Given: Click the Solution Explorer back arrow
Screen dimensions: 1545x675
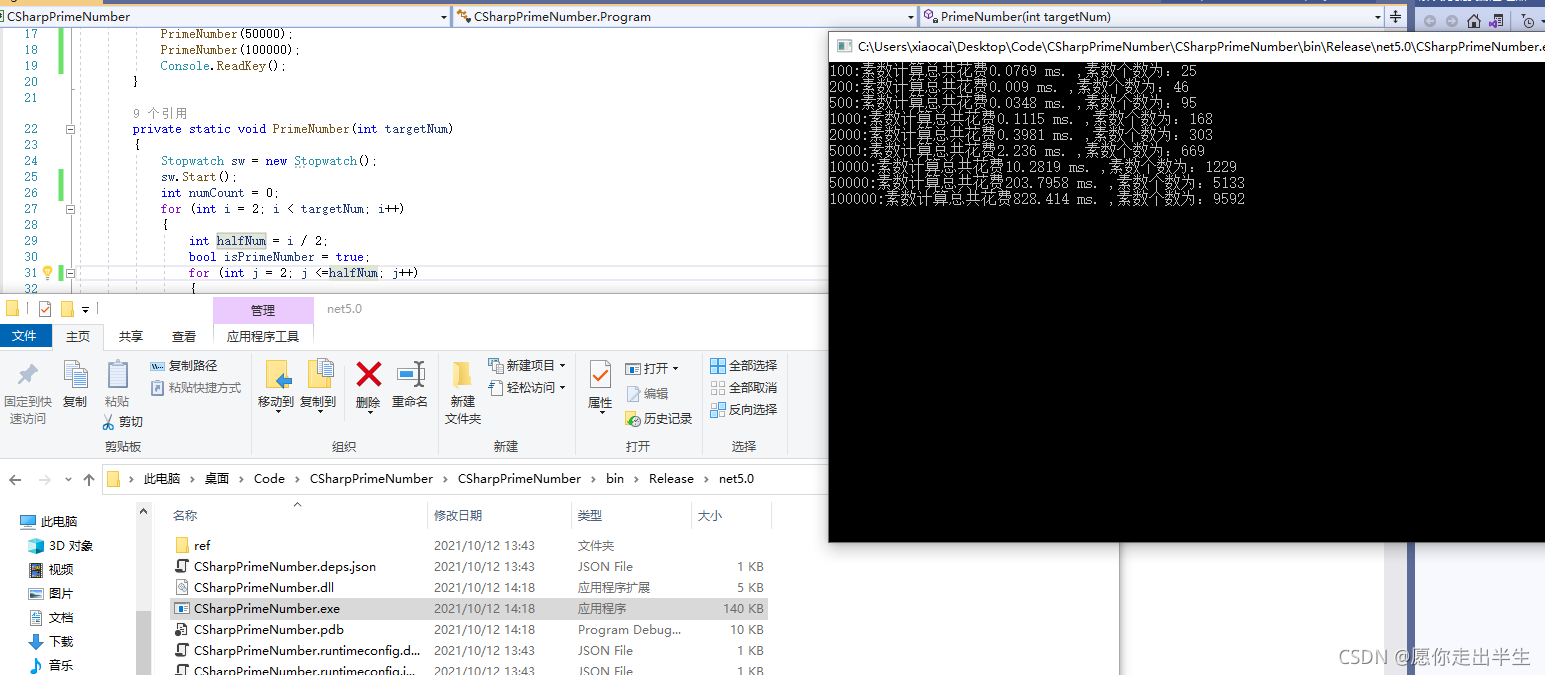Looking at the screenshot, I should point(1430,21).
